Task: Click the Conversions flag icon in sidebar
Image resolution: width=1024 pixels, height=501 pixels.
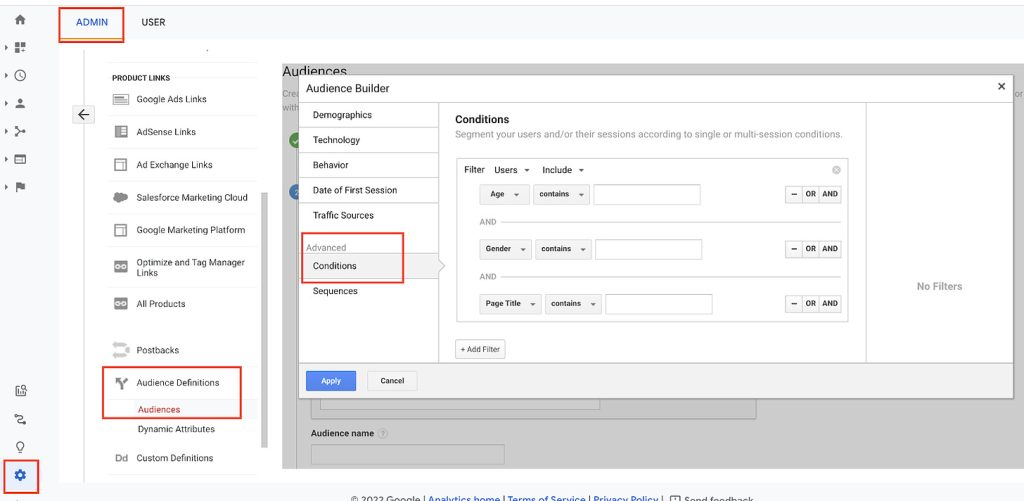Action: [x=20, y=187]
